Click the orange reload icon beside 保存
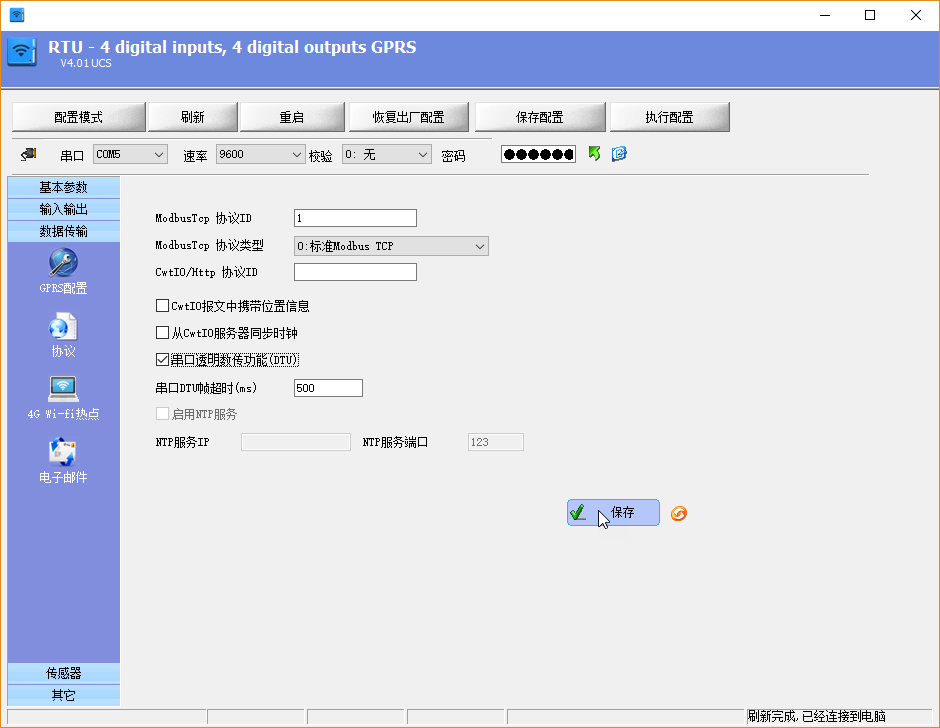This screenshot has height=728, width=940. click(x=679, y=513)
